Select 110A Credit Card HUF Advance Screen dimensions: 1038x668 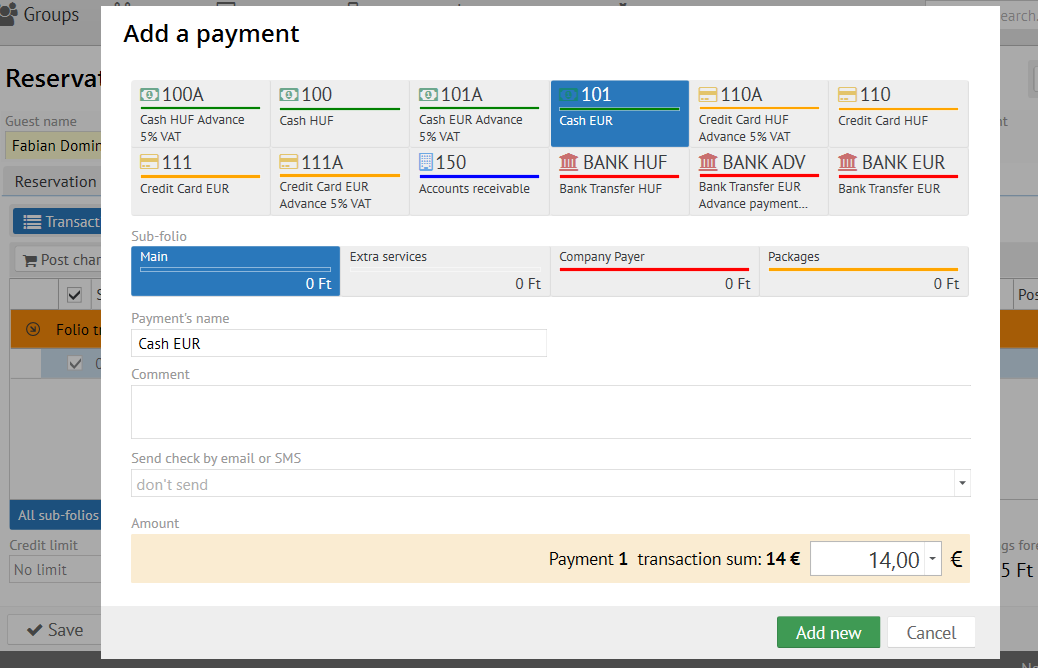pos(758,113)
